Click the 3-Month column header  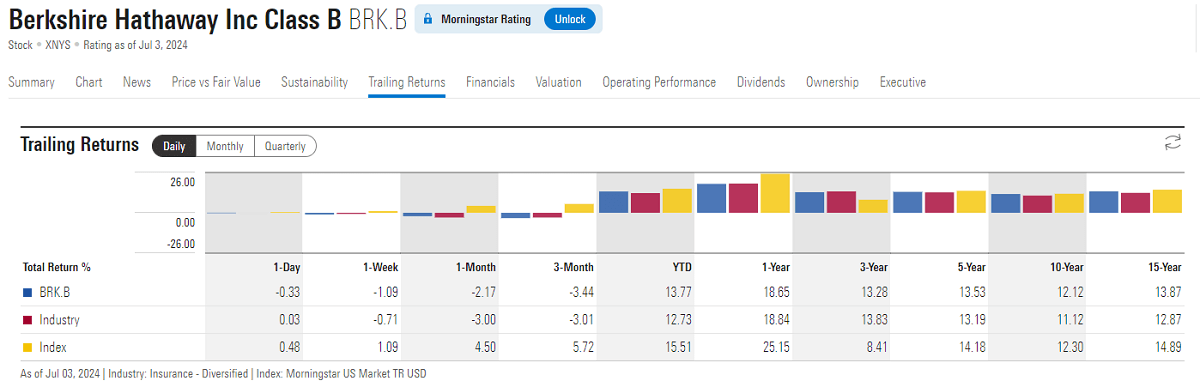point(574,267)
